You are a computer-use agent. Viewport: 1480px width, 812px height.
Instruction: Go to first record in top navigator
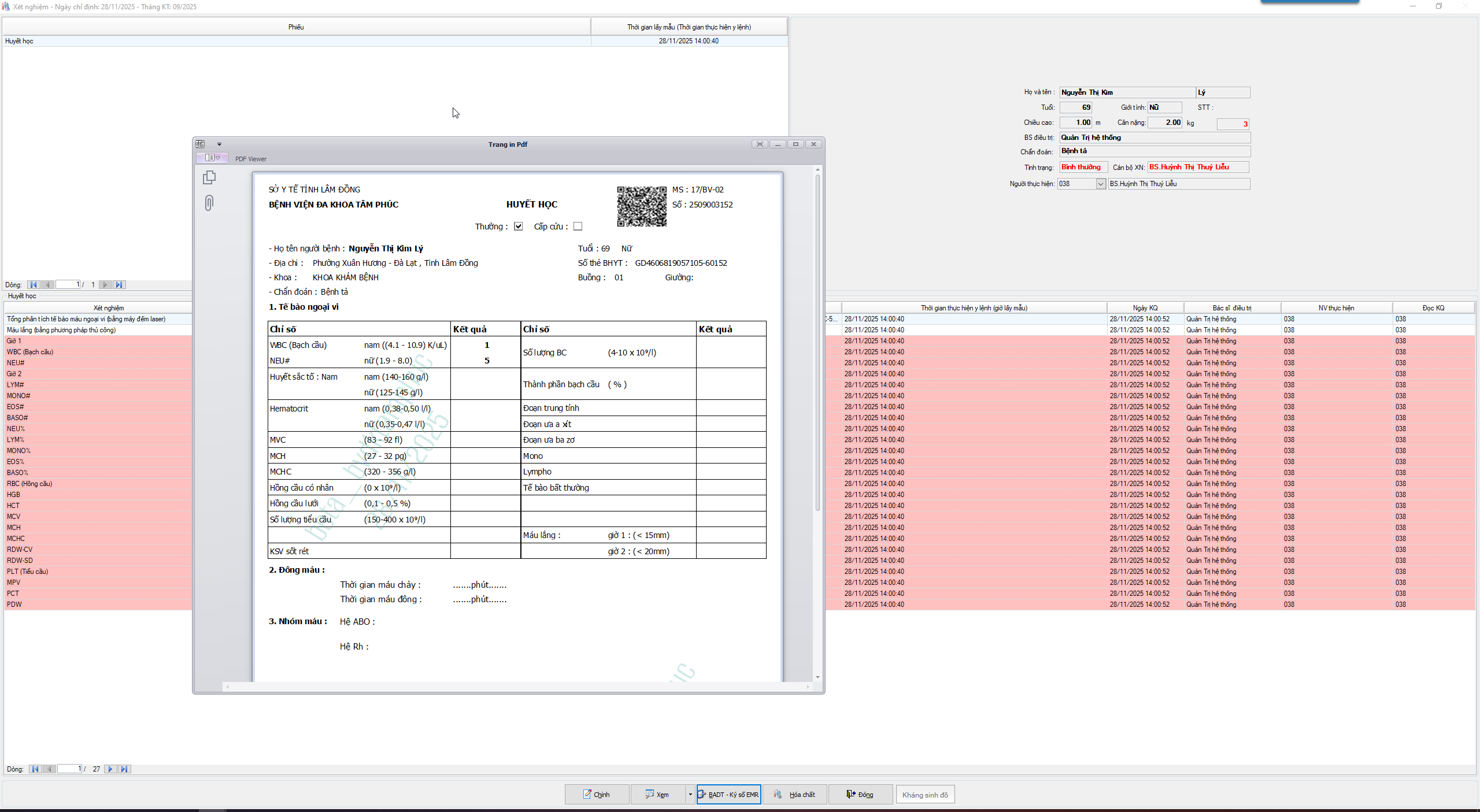click(x=34, y=285)
